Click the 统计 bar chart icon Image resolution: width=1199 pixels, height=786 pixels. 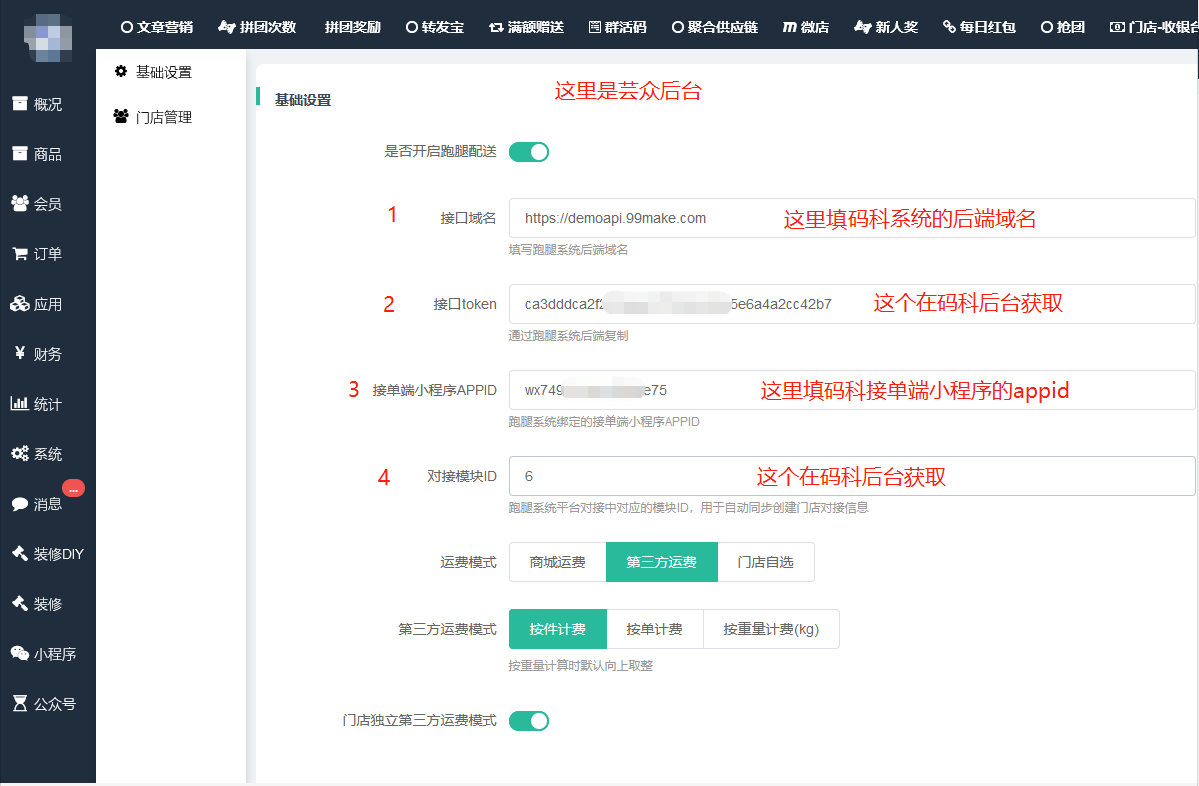click(x=20, y=403)
